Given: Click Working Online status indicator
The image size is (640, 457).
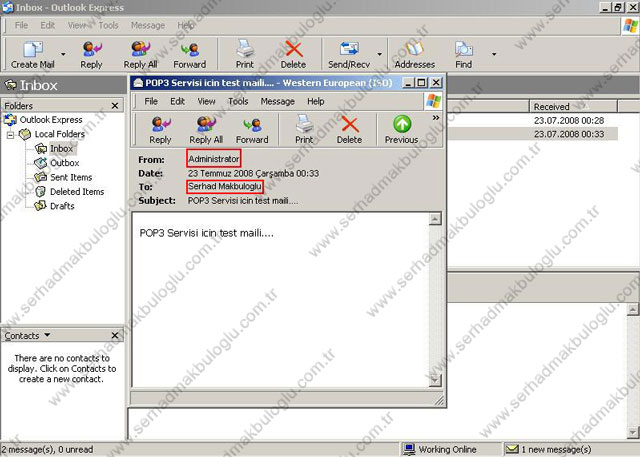Looking at the screenshot, I should pos(439,449).
